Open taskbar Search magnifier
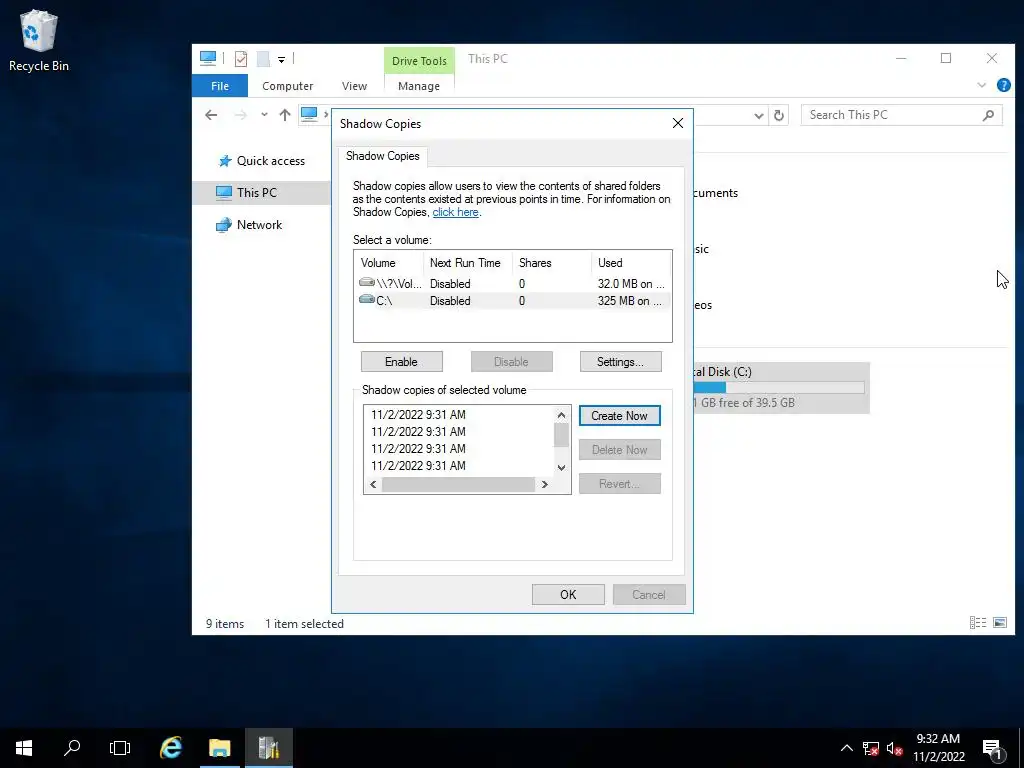The height and width of the screenshot is (768, 1024). coord(72,748)
